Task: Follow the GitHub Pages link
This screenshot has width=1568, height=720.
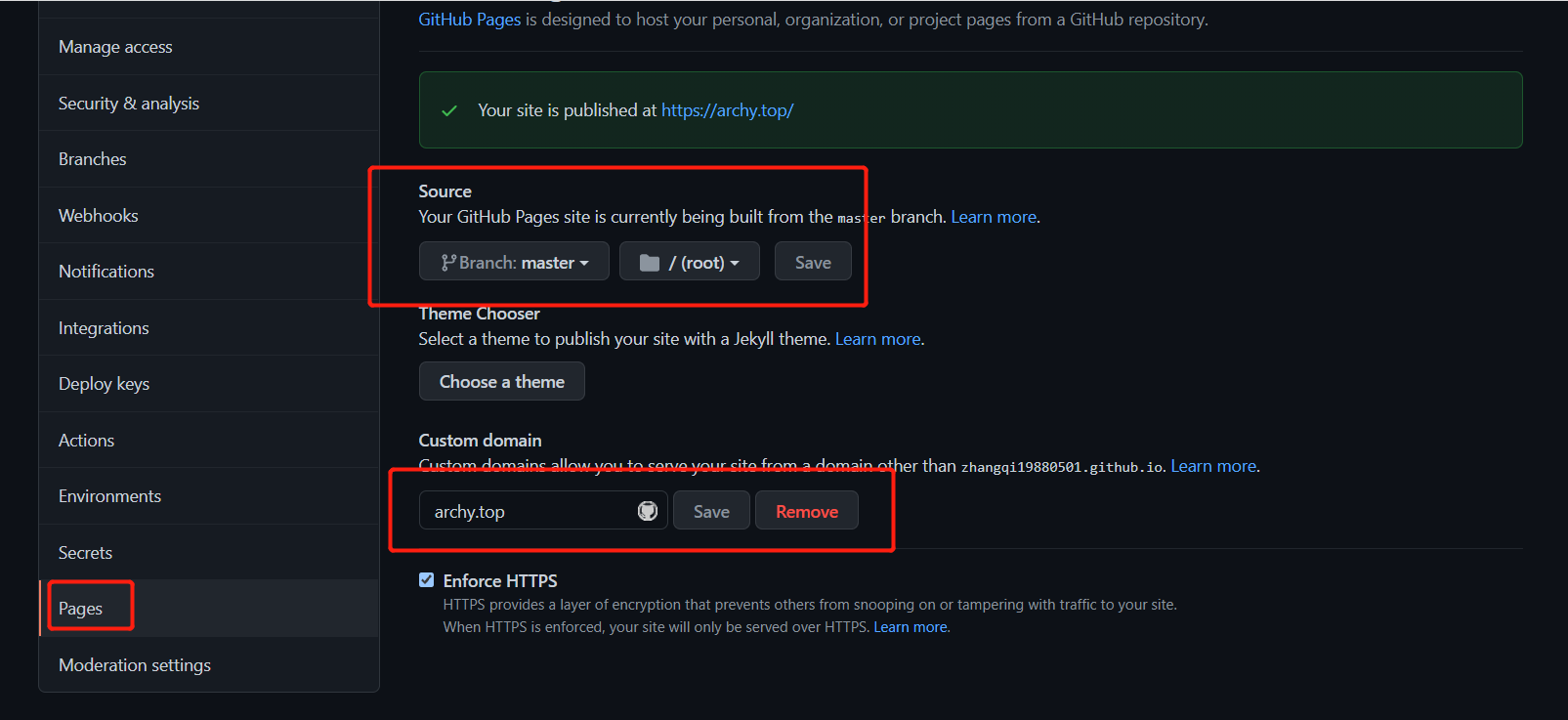Action: coord(469,20)
